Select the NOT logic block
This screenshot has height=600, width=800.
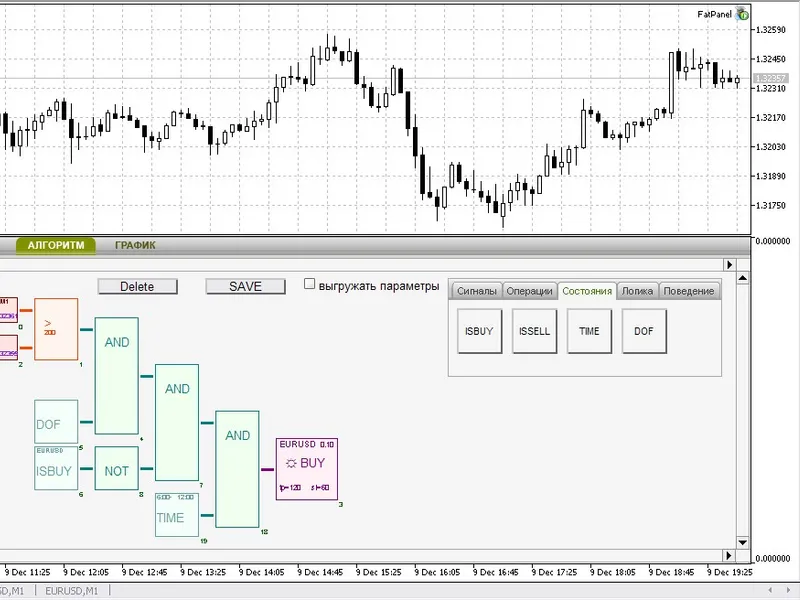116,468
